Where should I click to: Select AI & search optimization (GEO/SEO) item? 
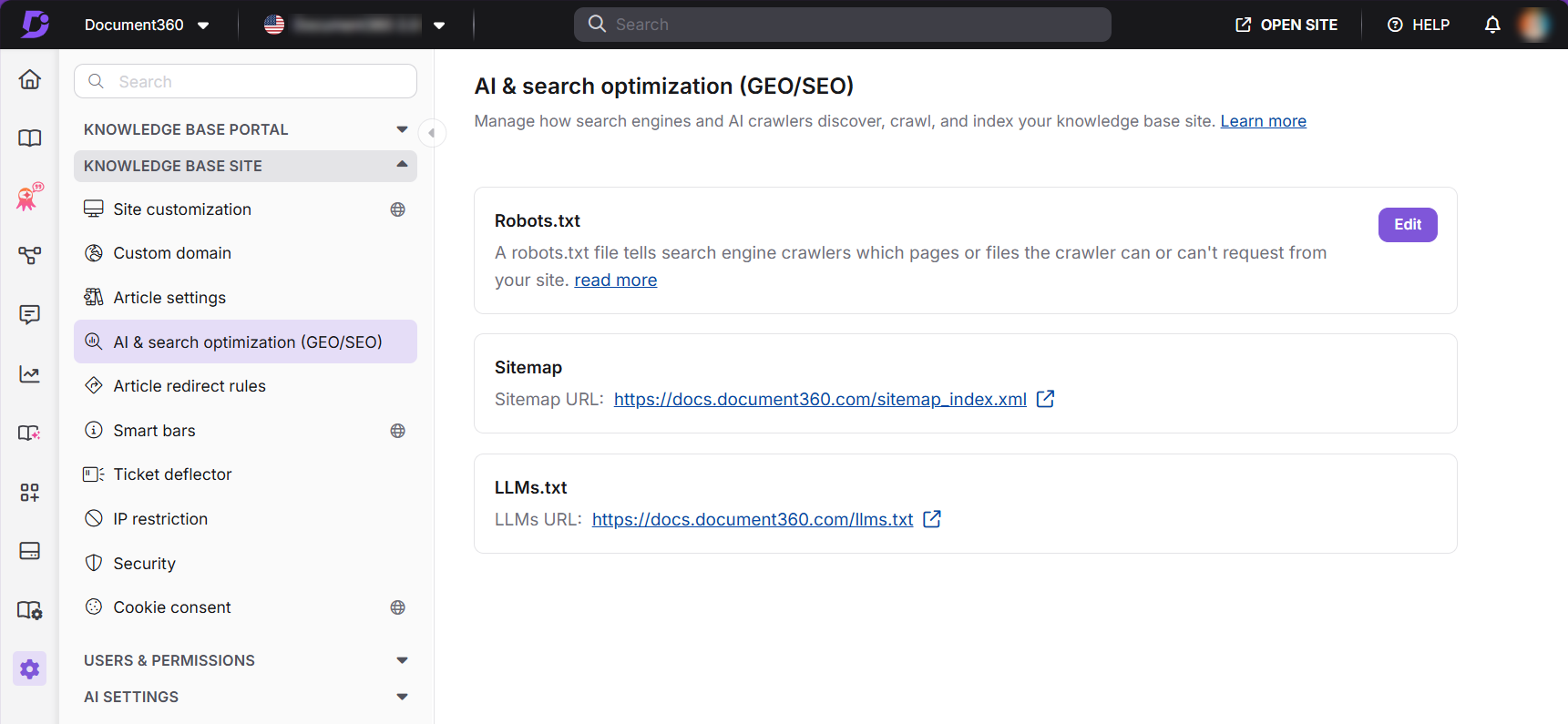[x=245, y=342]
